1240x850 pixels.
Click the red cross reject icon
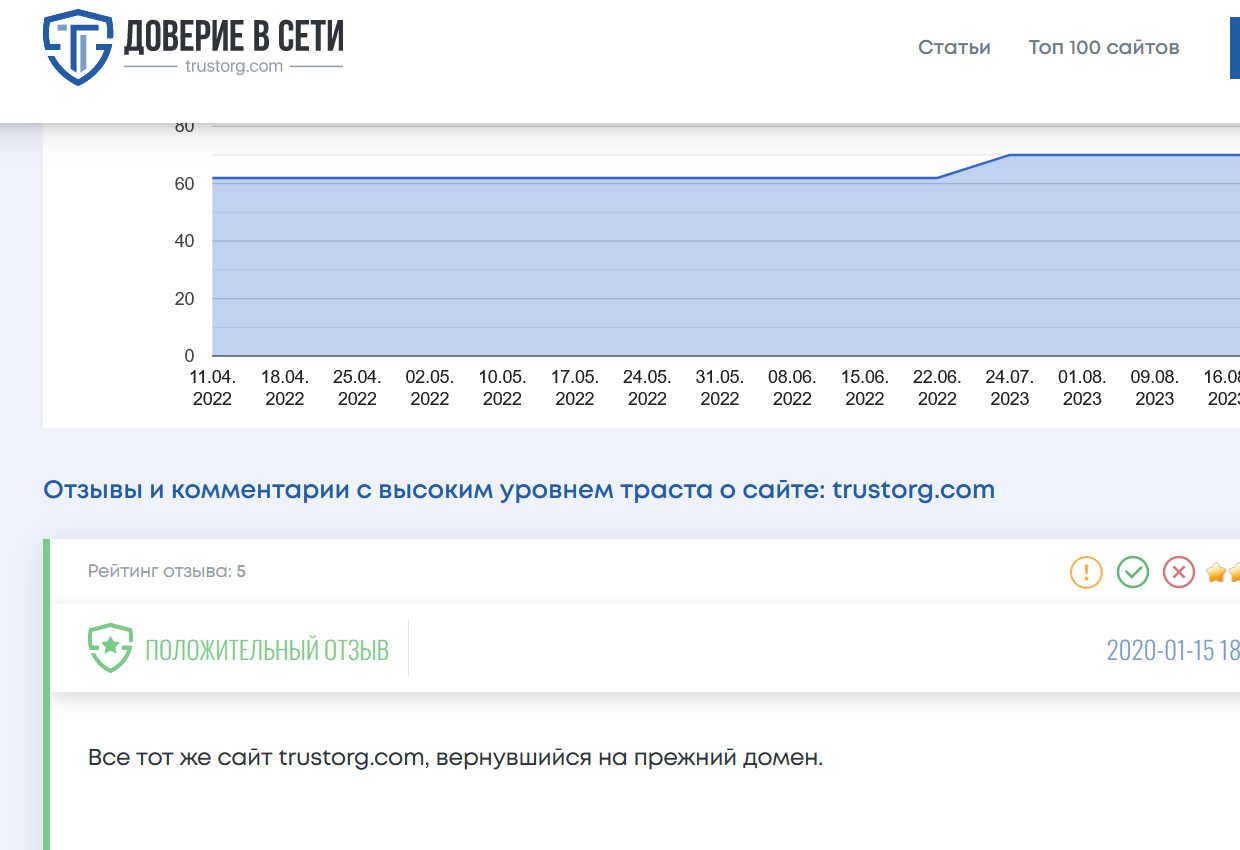(1179, 572)
